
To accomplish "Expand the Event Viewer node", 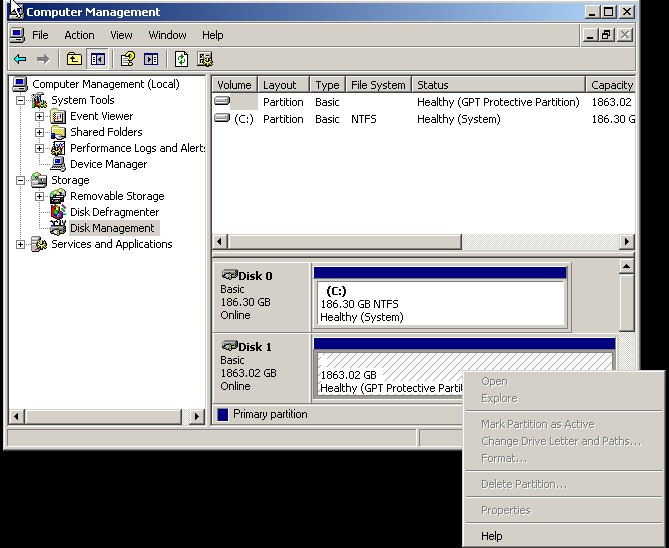I will (39, 116).
